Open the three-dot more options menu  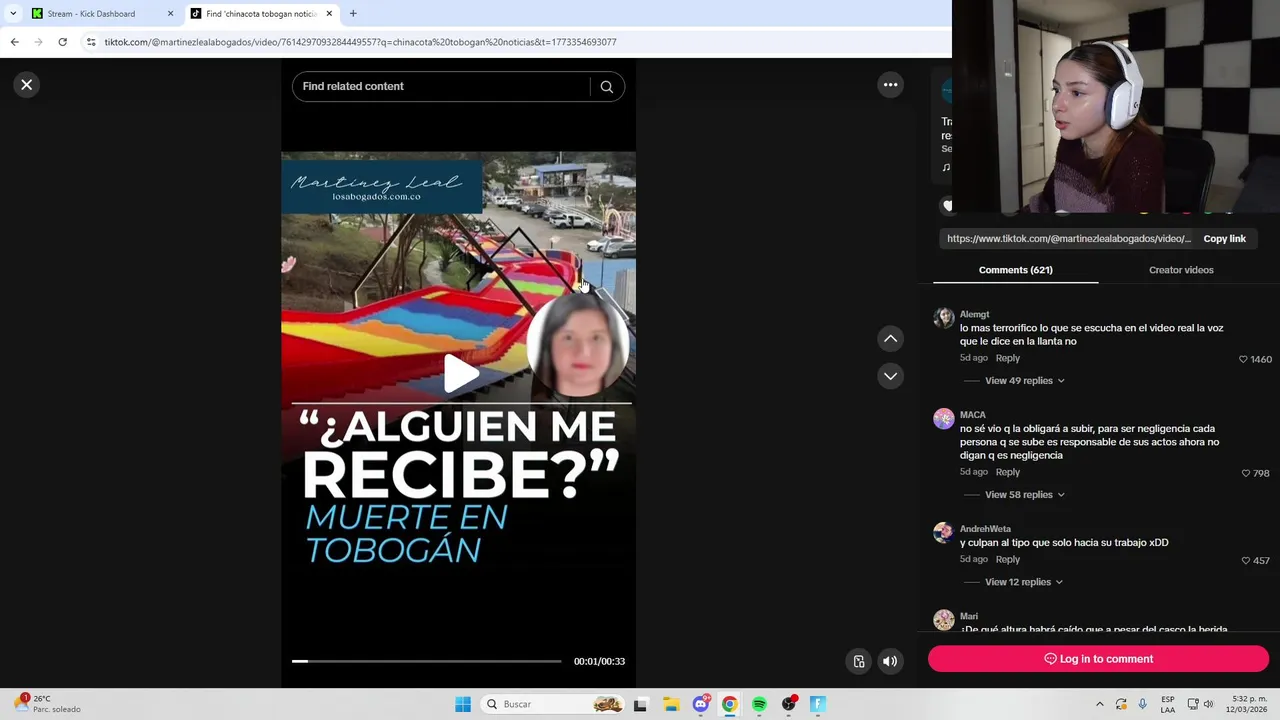pyautogui.click(x=890, y=85)
